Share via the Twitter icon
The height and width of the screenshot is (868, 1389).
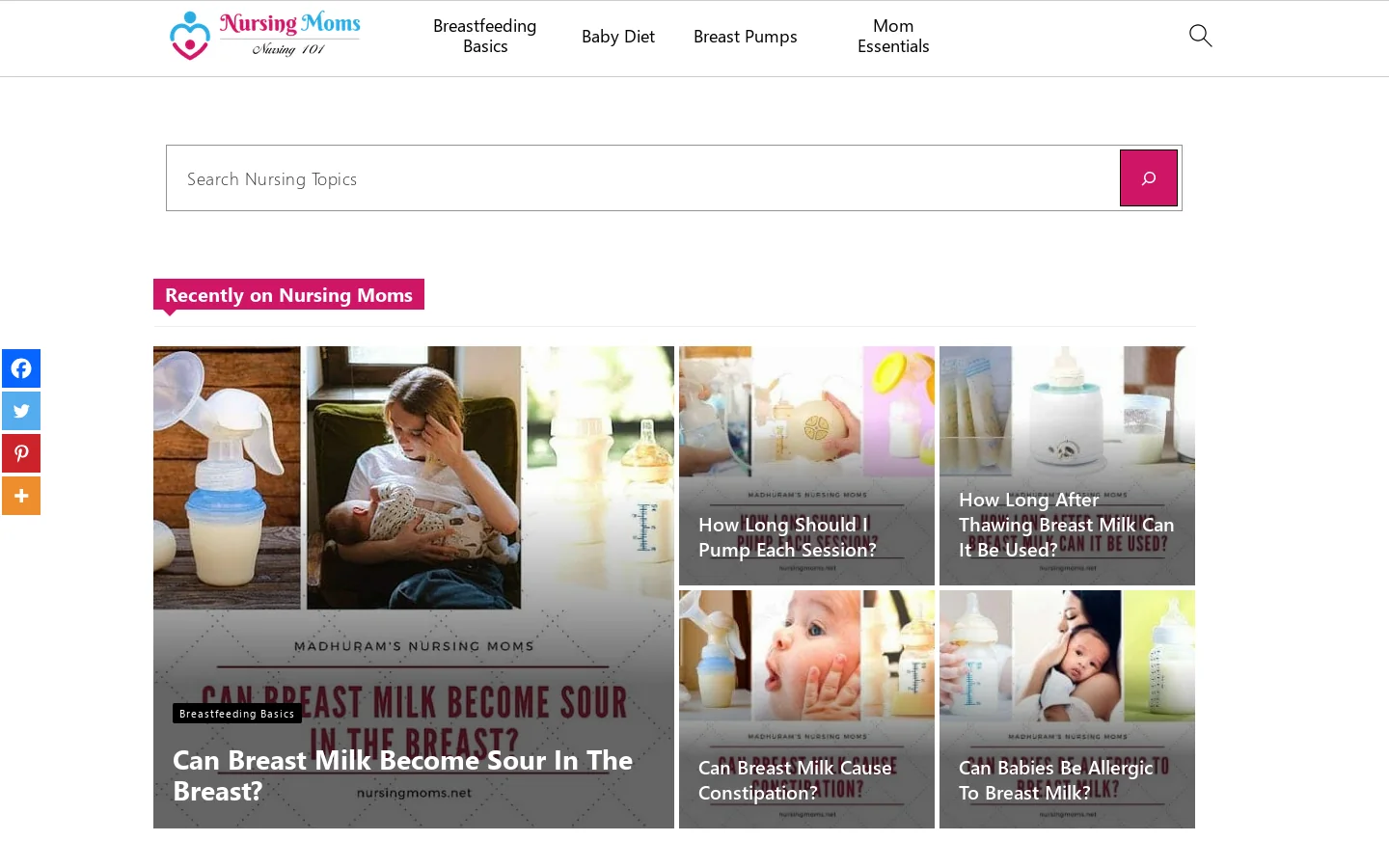click(21, 411)
